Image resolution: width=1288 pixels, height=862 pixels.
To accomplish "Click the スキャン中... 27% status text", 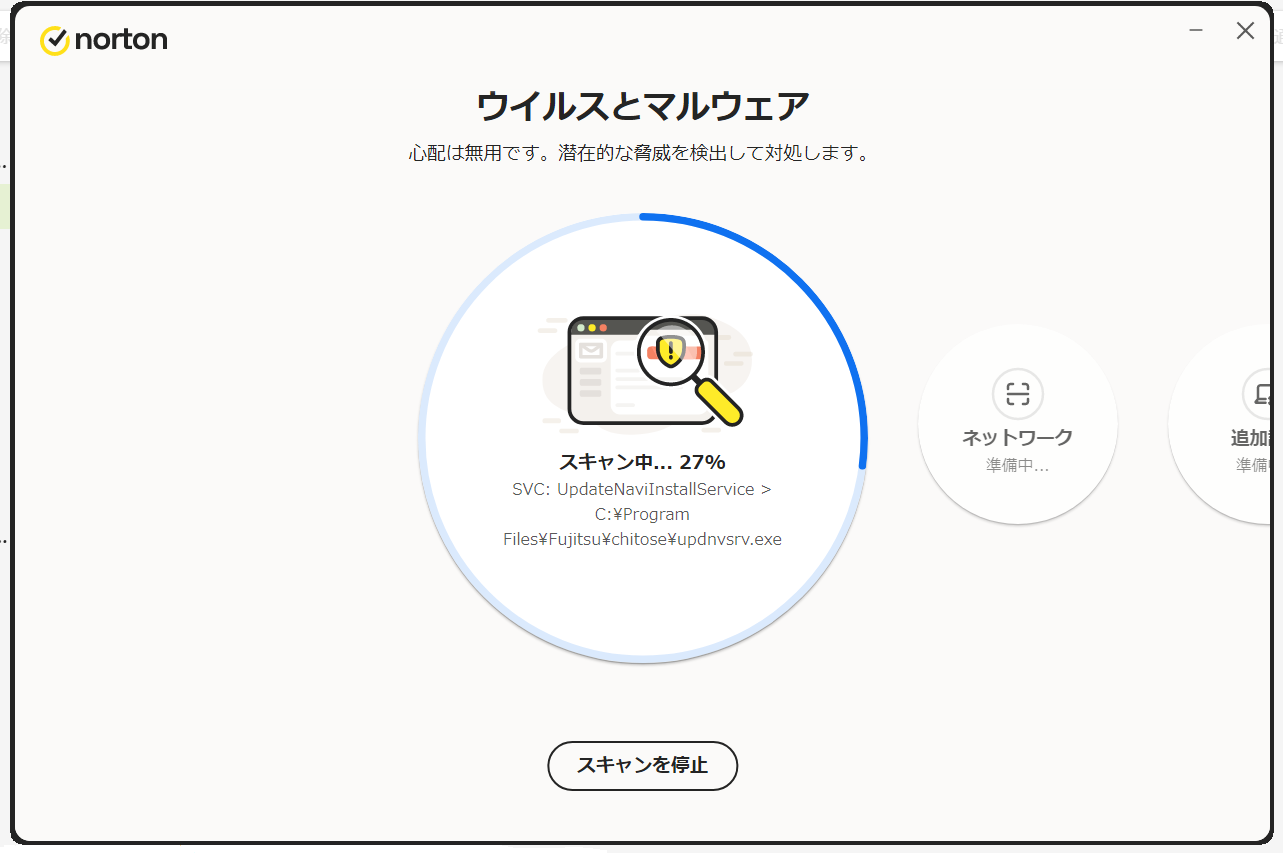I will click(642, 462).
